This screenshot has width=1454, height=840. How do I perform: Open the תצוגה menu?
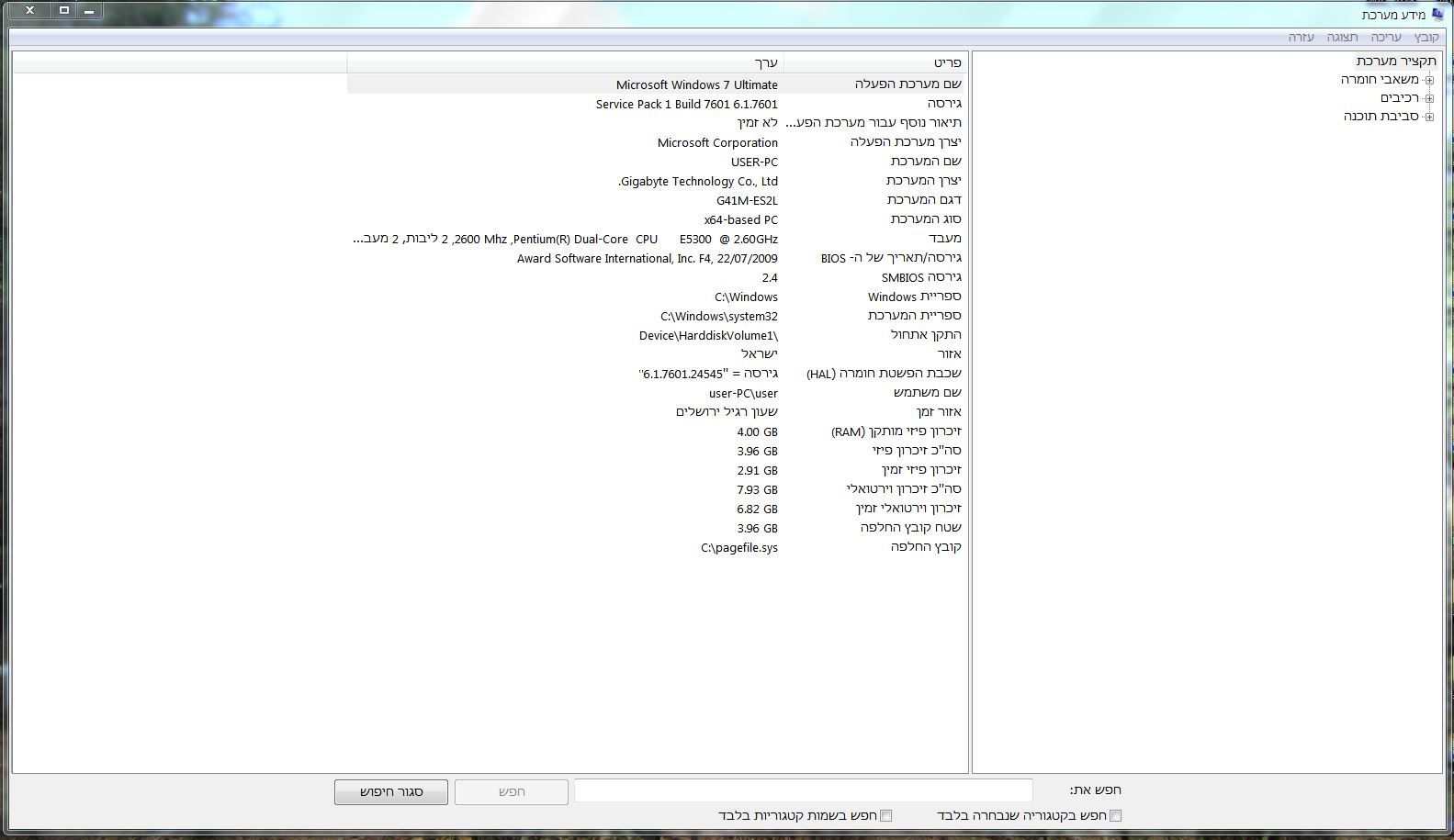coord(1342,38)
